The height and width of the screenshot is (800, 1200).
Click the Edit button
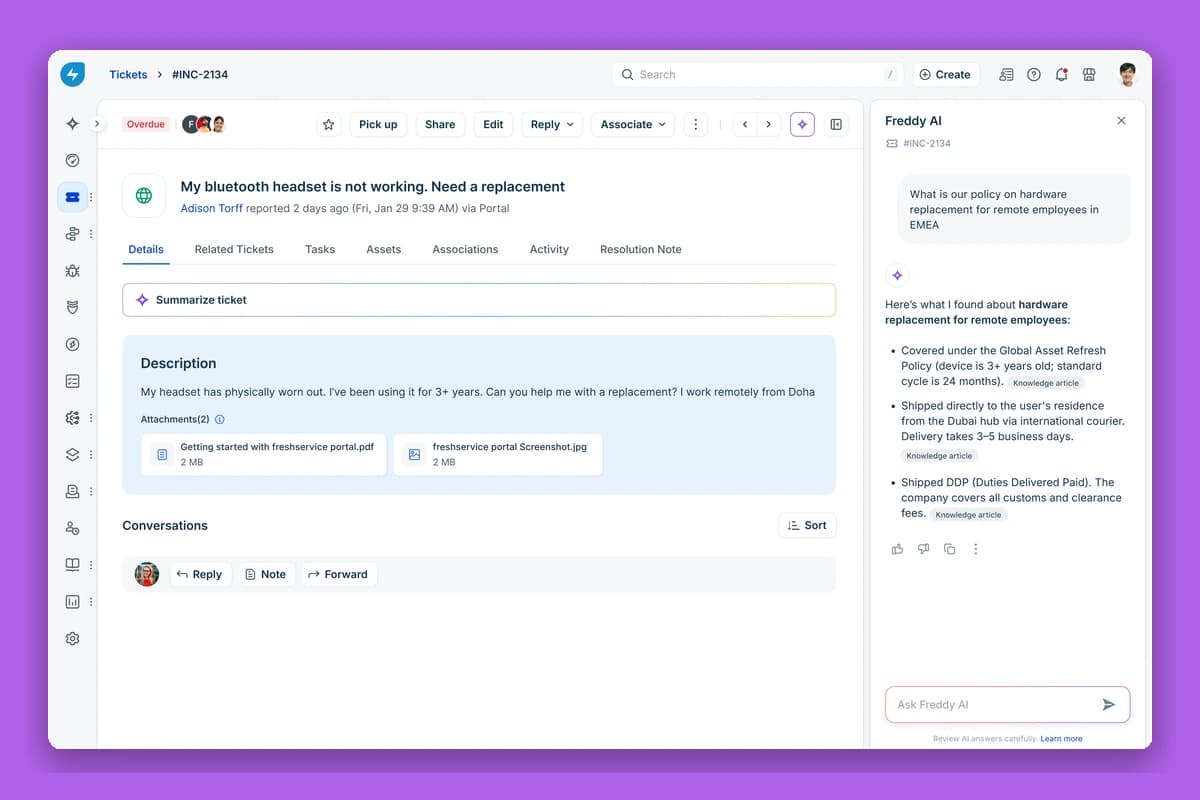click(493, 124)
